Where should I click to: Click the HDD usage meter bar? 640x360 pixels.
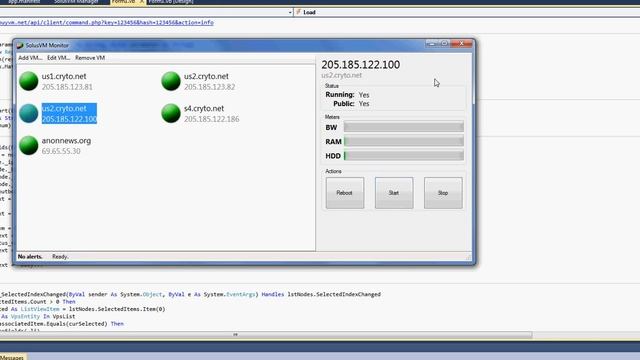tap(403, 156)
